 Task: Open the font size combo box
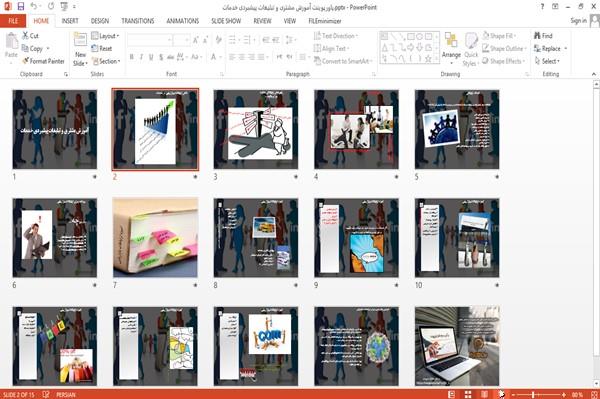point(181,40)
